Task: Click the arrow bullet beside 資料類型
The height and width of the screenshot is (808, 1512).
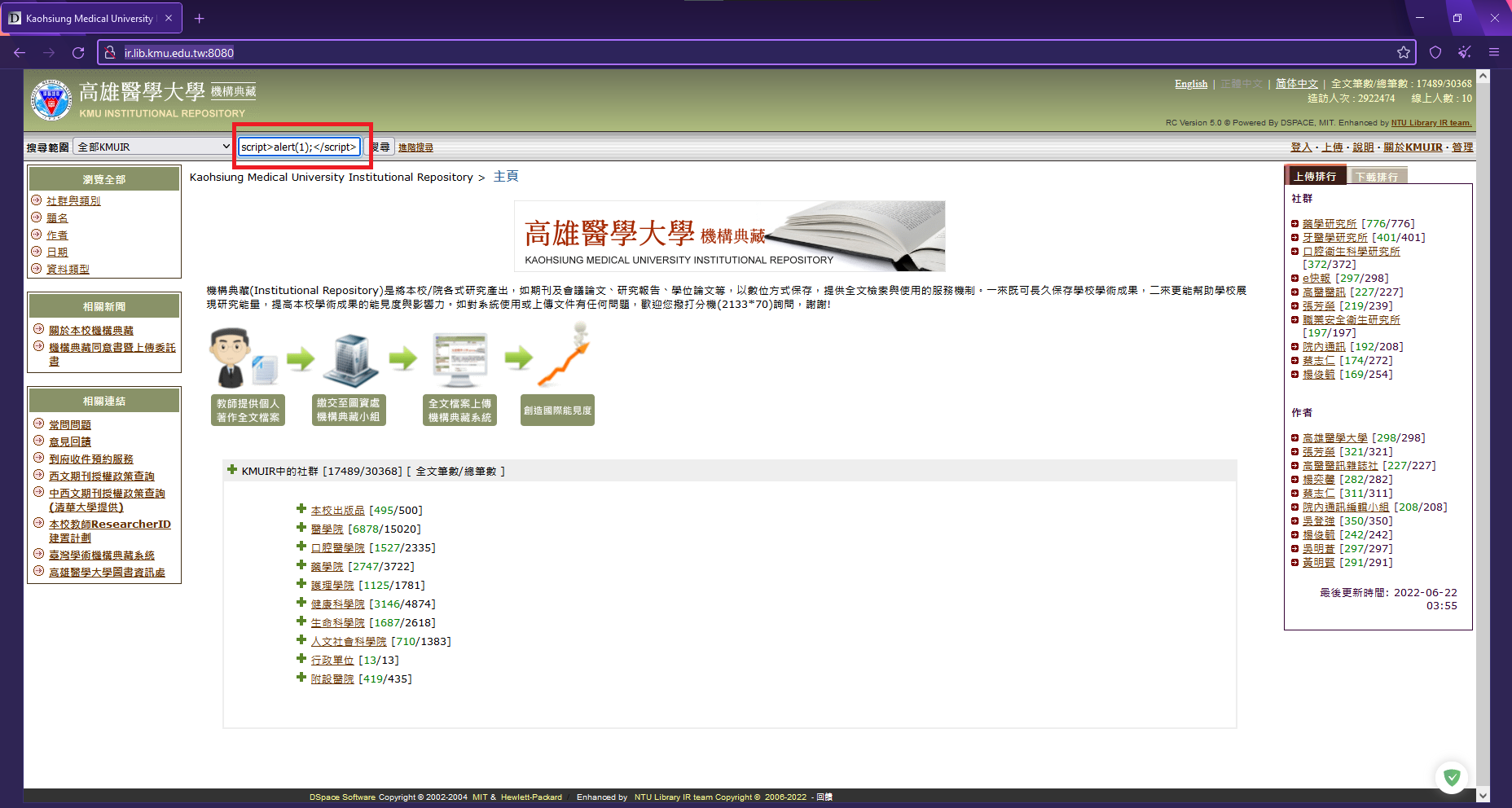Action: point(37,269)
